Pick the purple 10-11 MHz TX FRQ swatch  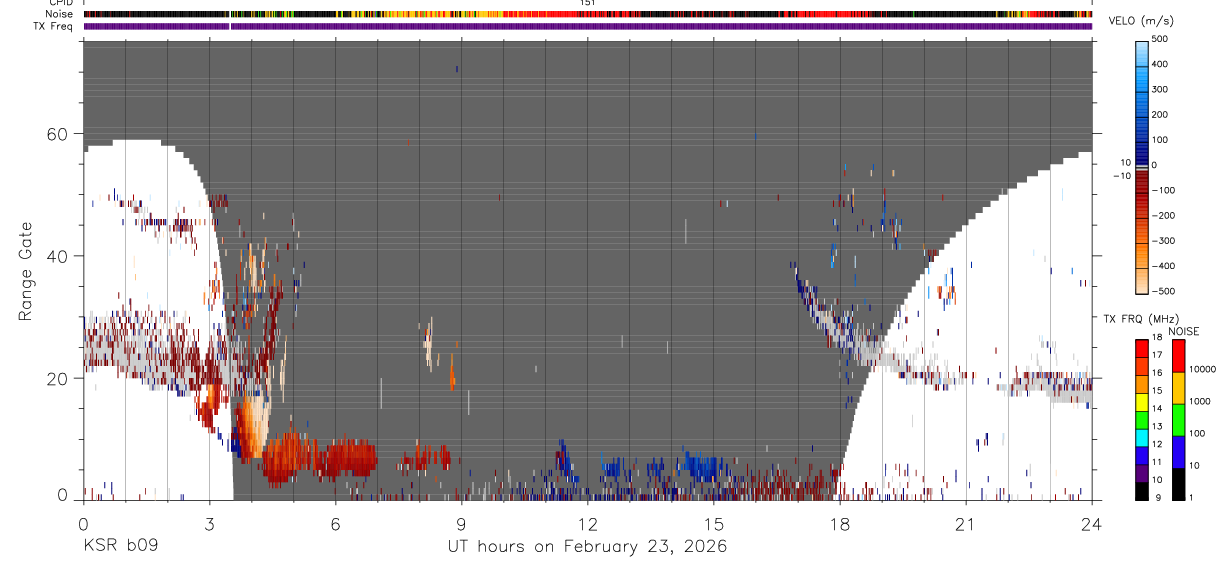click(1141, 471)
